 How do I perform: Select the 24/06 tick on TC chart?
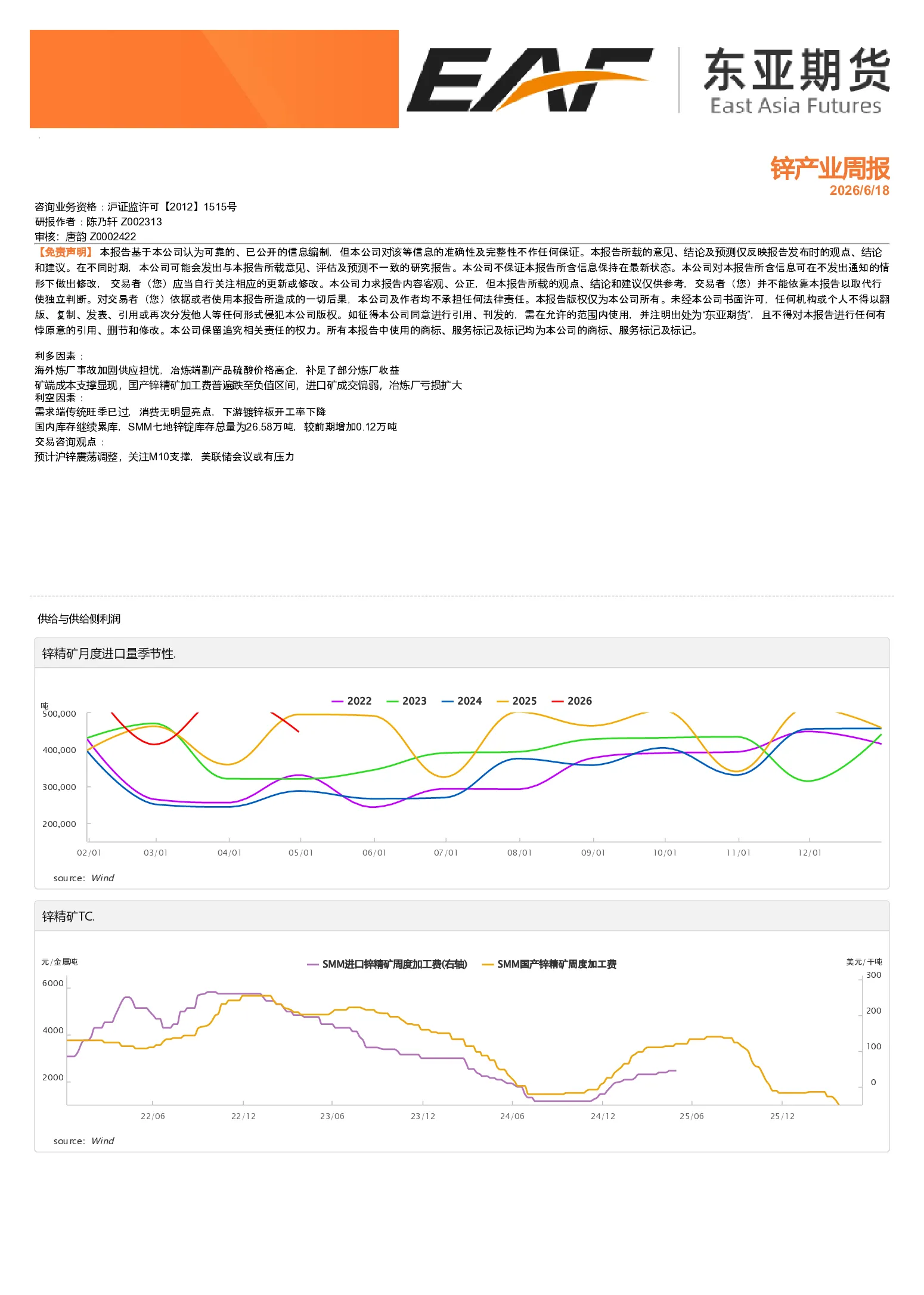pyautogui.click(x=512, y=1116)
